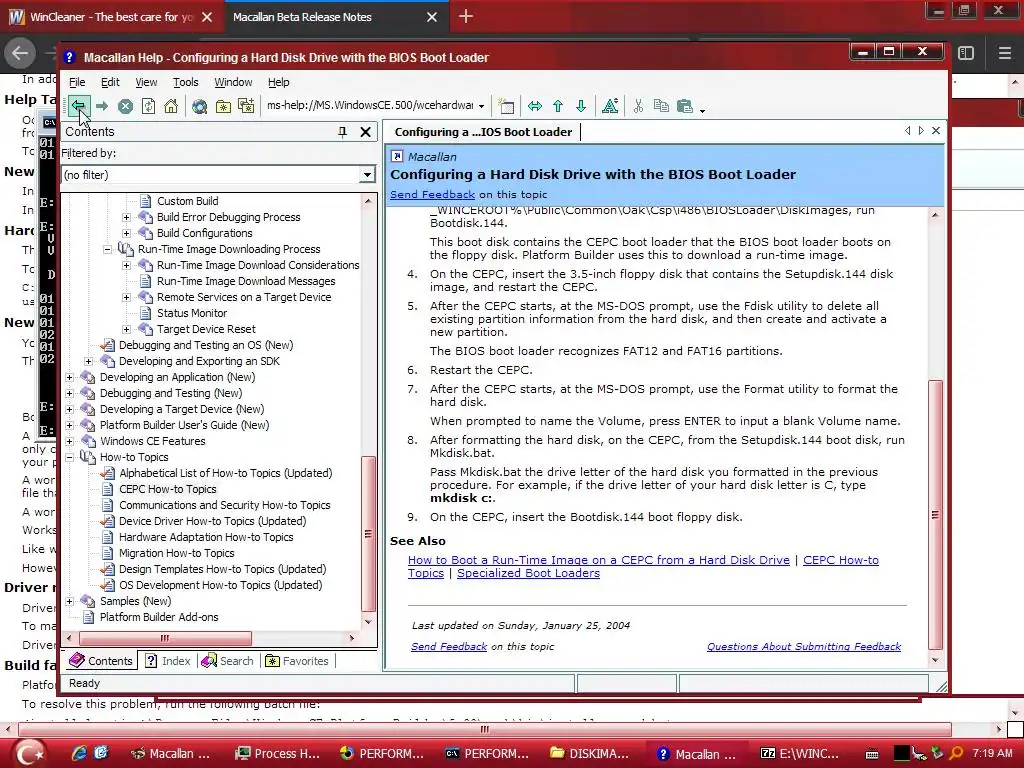Viewport: 1024px width, 768px height.
Task: Select Migration How-to Topics tree item
Action: pos(176,553)
